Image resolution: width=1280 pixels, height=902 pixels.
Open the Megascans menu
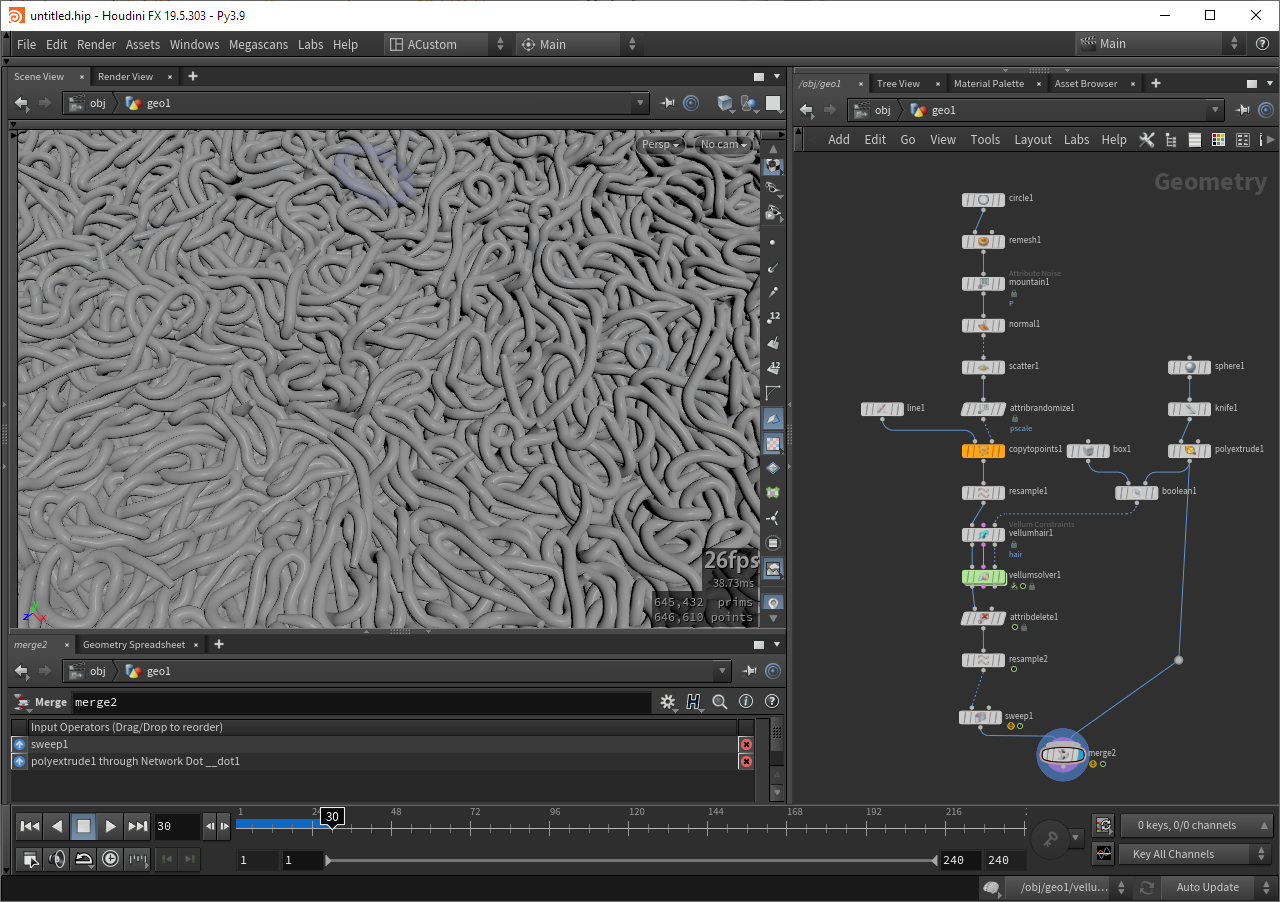260,45
